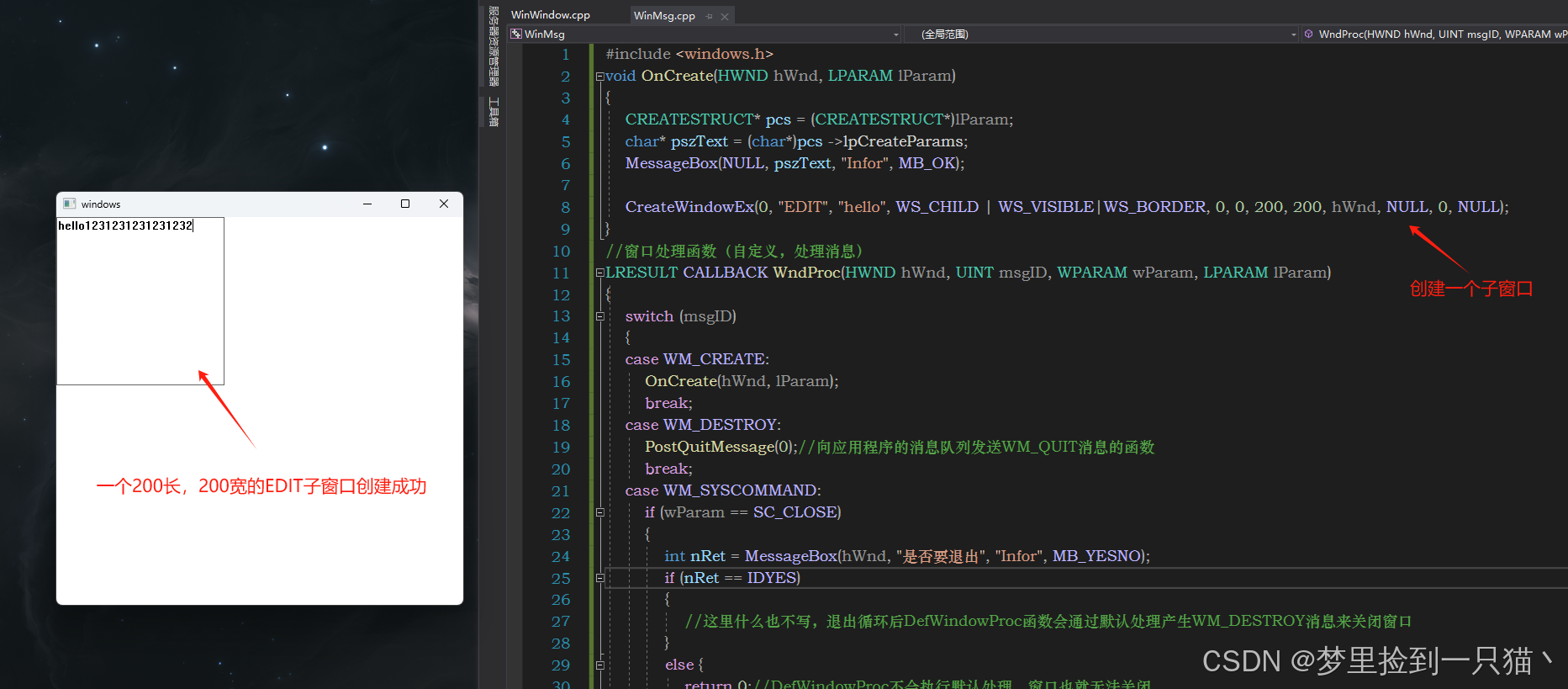Click the 'windows' window title text
This screenshot has width=1568, height=689.
(x=101, y=204)
